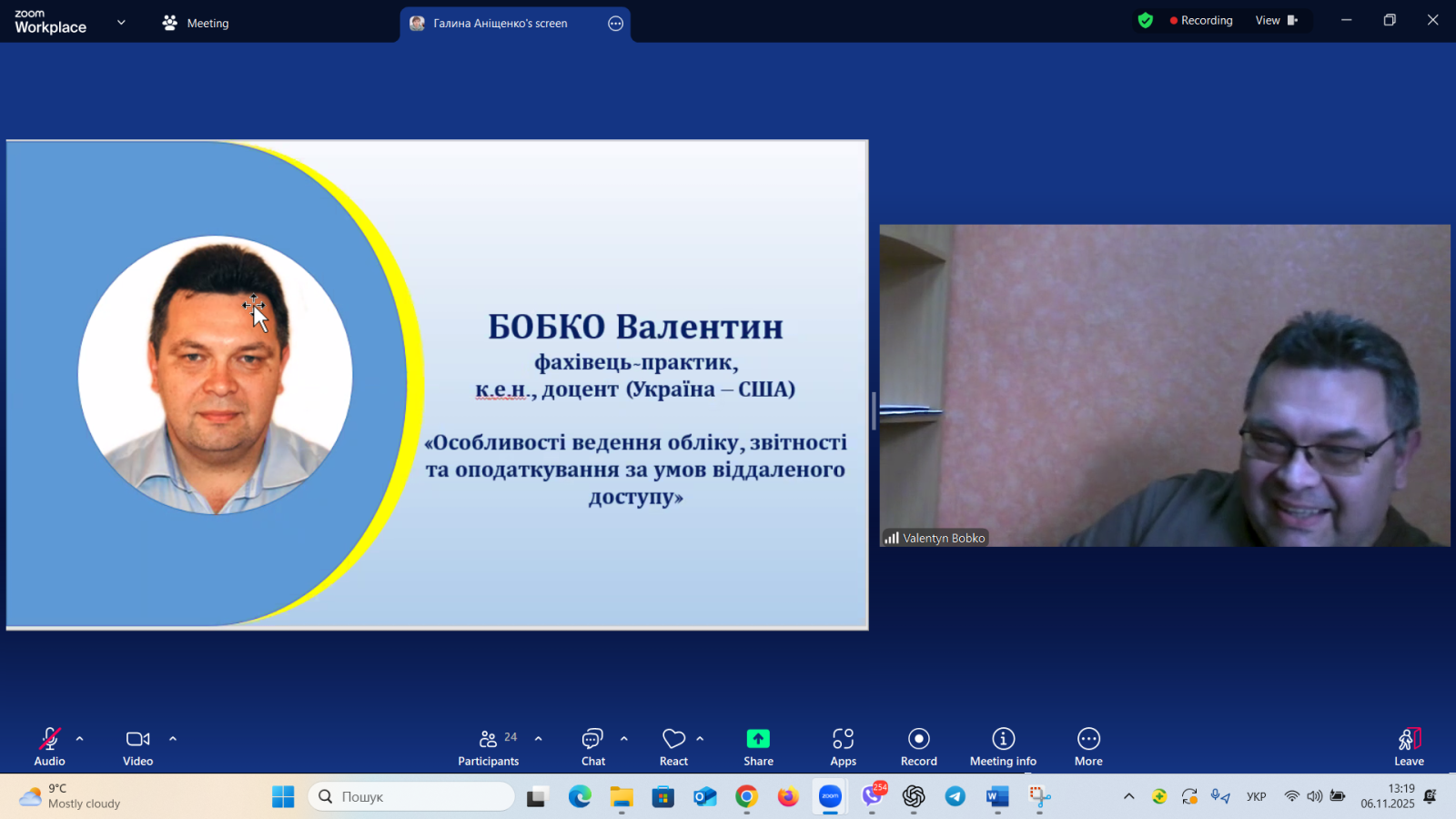This screenshot has height=819, width=1456.
Task: Toggle the camera with Video button
Action: [x=137, y=746]
